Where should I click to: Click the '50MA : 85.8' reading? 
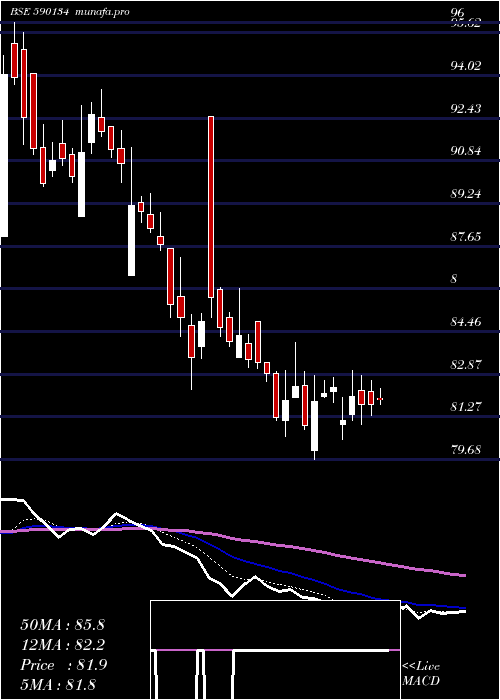tap(62, 625)
